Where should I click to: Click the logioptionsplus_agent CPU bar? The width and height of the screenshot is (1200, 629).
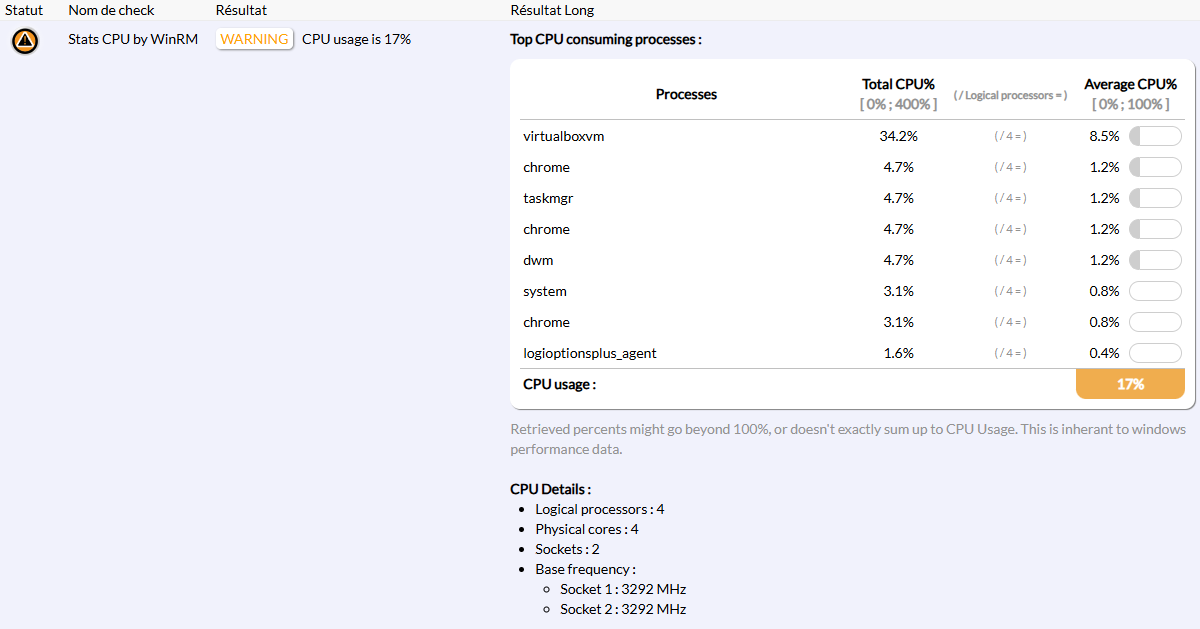pyautogui.click(x=1155, y=353)
